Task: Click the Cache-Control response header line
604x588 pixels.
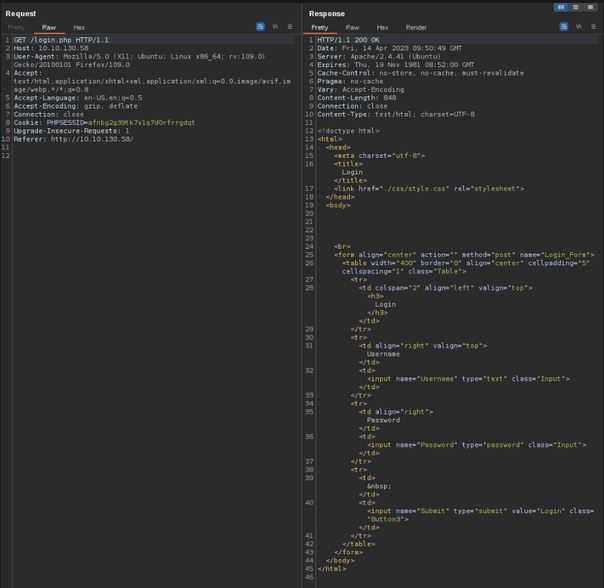Action: [420, 73]
